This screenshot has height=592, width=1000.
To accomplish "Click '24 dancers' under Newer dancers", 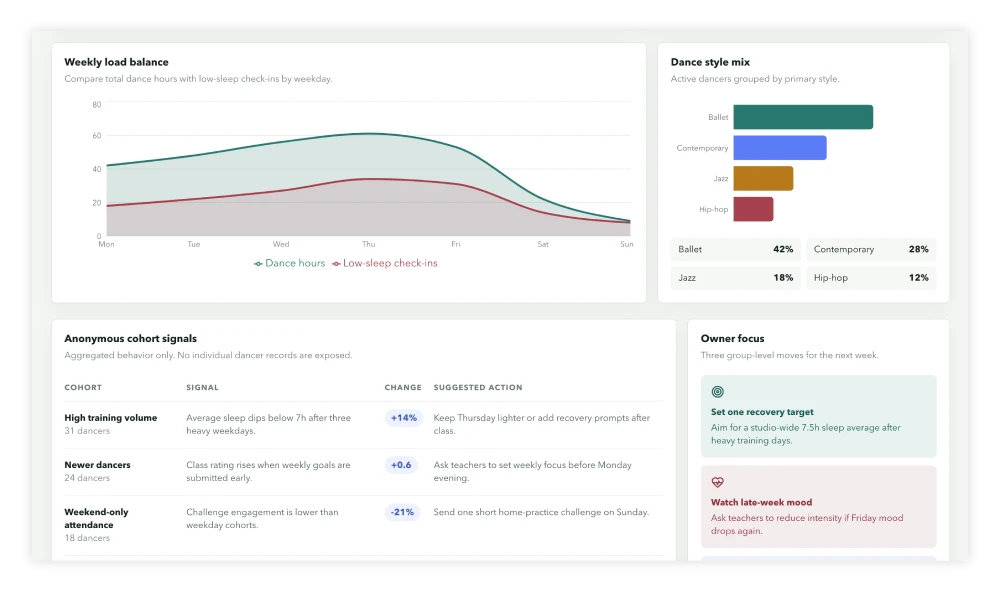I will pyautogui.click(x=87, y=478).
